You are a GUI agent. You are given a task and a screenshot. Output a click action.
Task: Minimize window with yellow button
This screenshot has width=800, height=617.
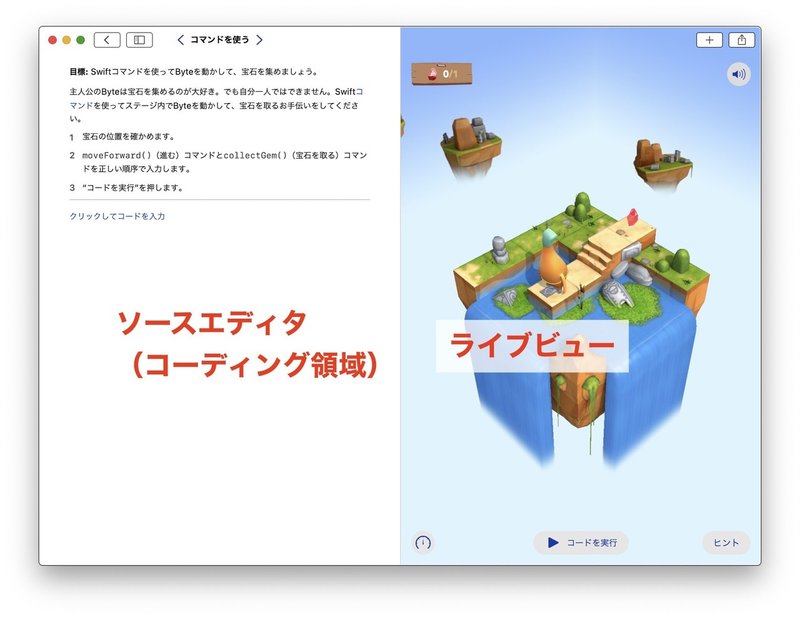point(66,40)
